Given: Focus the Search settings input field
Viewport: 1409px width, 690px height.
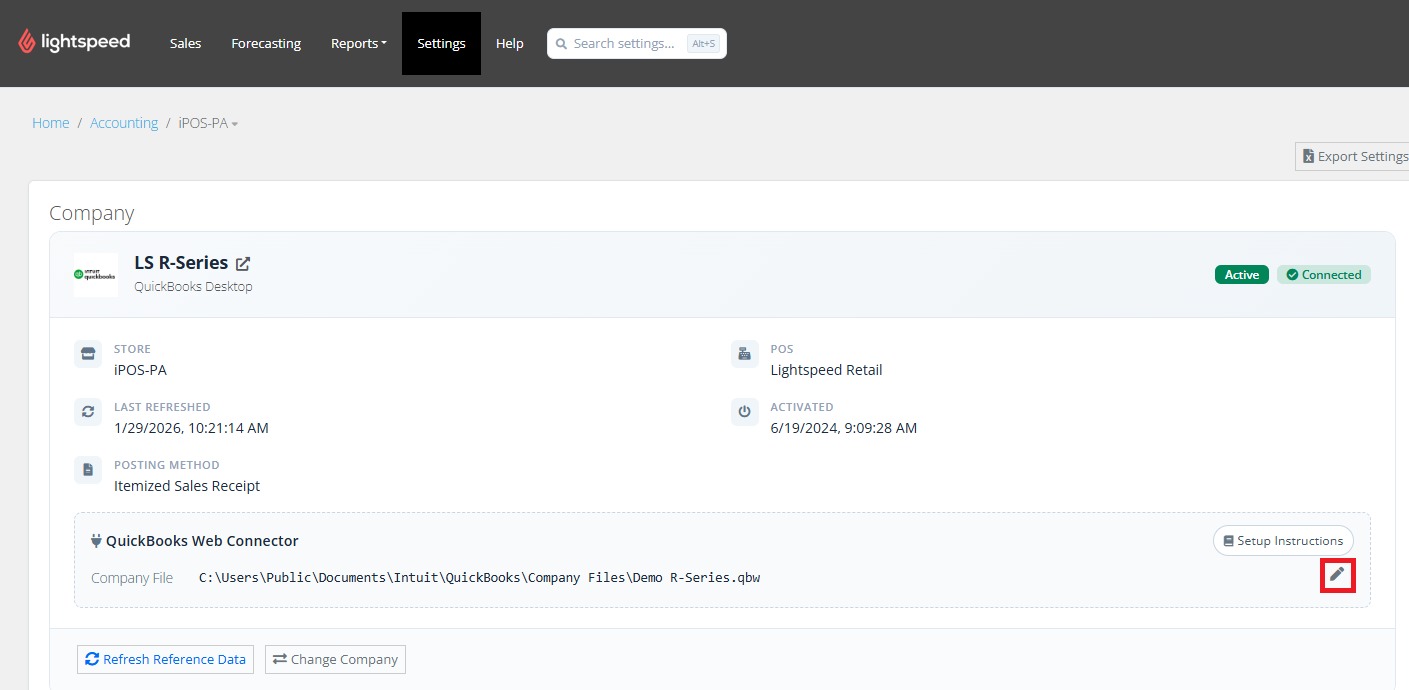Looking at the screenshot, I should click(637, 43).
